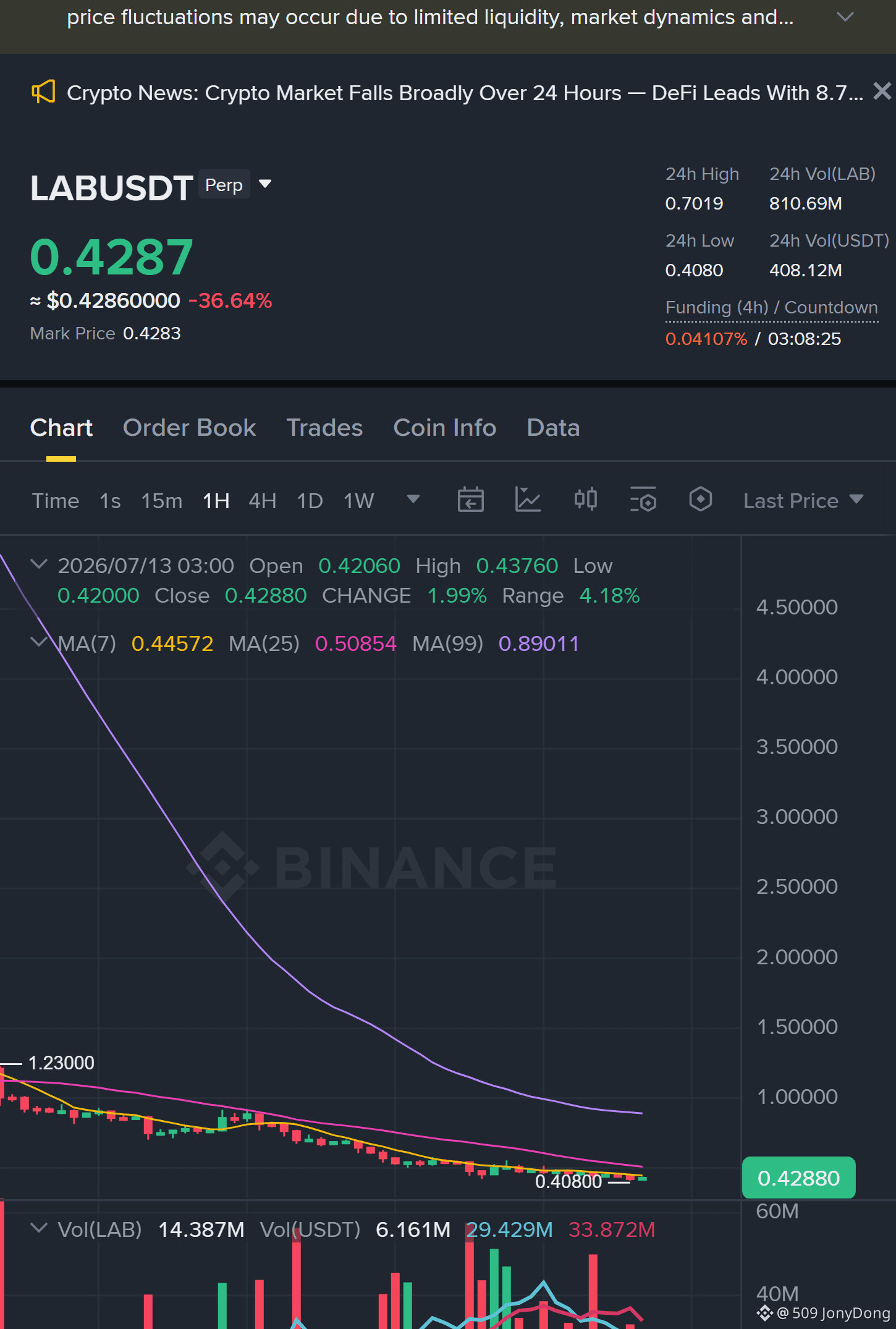
Task: Open the LABUSDT Perp pair selector dropdown
Action: pyautogui.click(x=265, y=184)
